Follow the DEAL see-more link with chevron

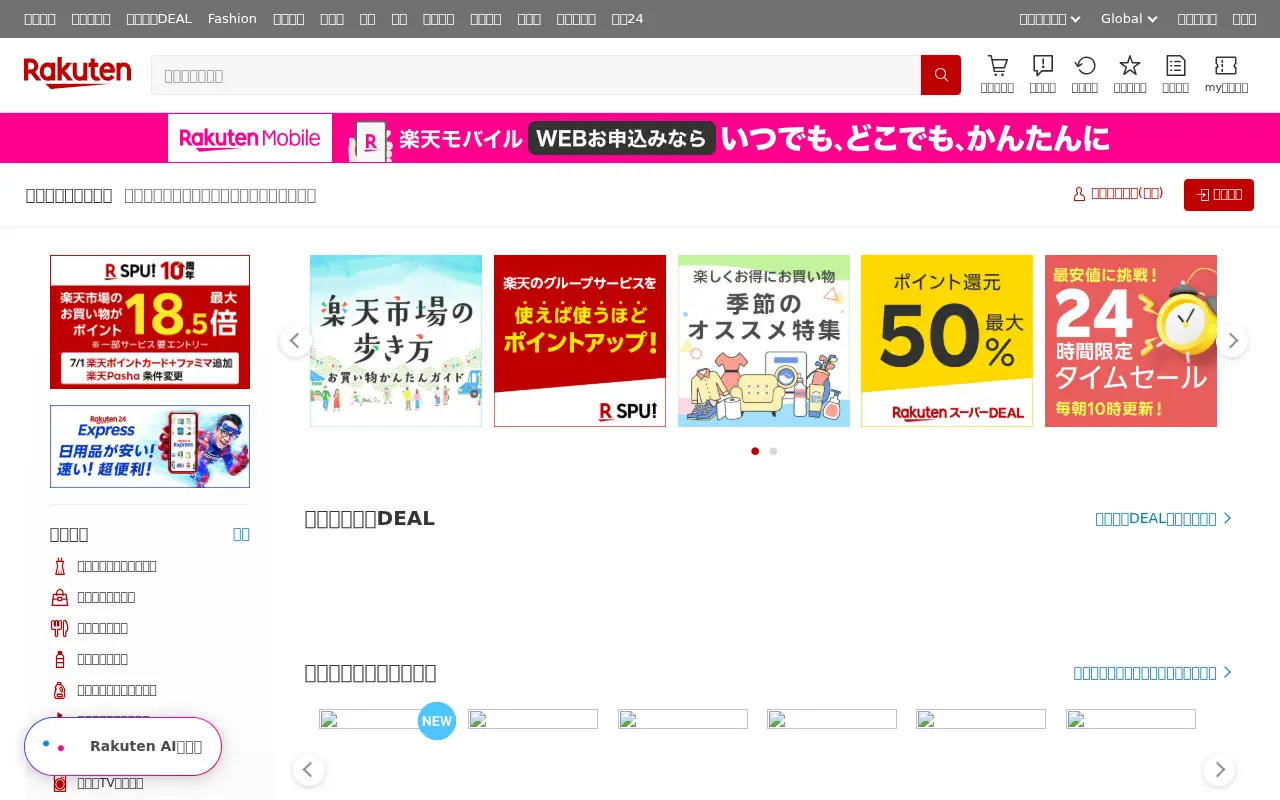pos(1164,518)
